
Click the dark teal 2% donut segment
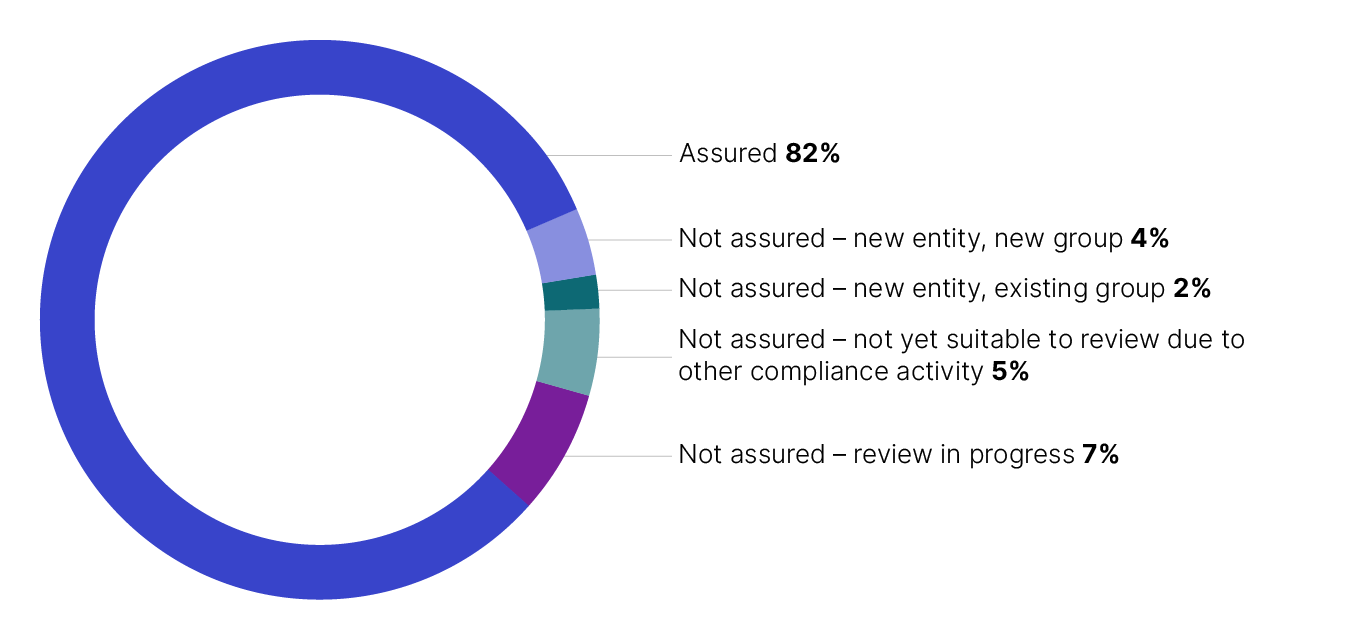pos(571,294)
